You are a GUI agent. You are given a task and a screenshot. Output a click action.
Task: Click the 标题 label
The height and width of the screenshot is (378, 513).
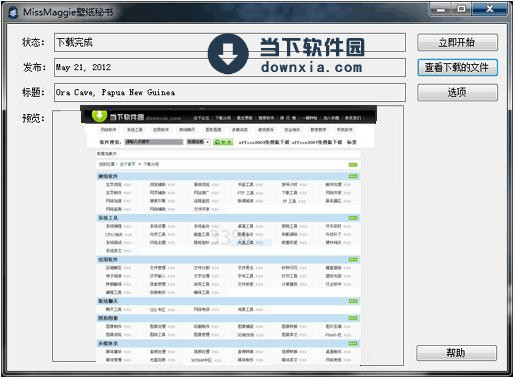click(x=33, y=92)
